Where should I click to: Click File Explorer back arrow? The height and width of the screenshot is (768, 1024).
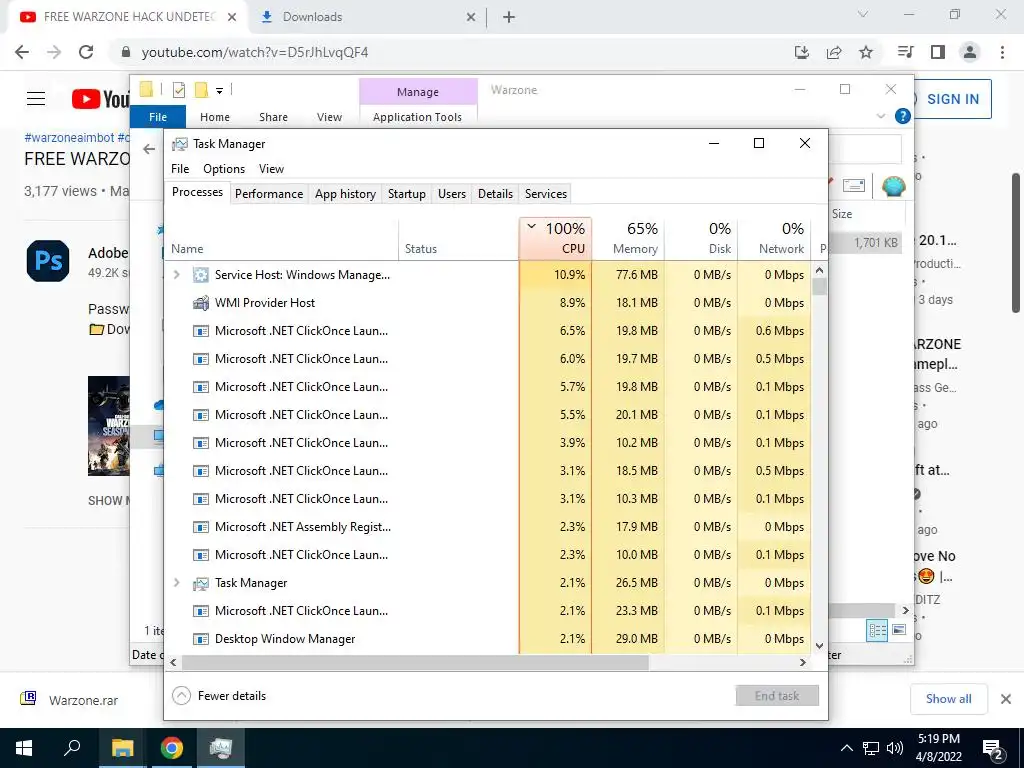(x=149, y=149)
